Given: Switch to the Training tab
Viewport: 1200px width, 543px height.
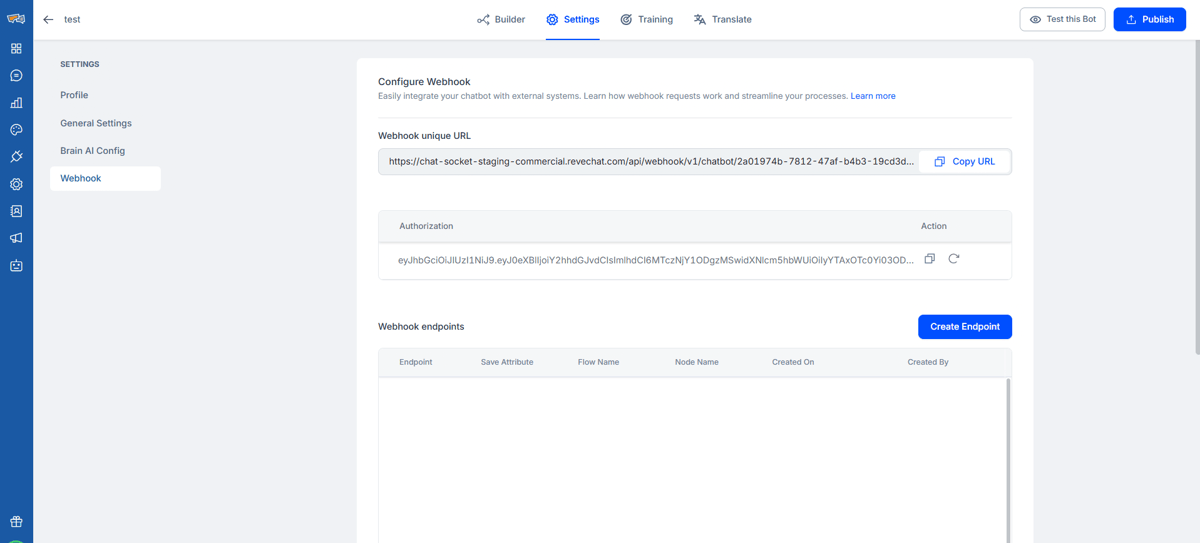Looking at the screenshot, I should (646, 20).
